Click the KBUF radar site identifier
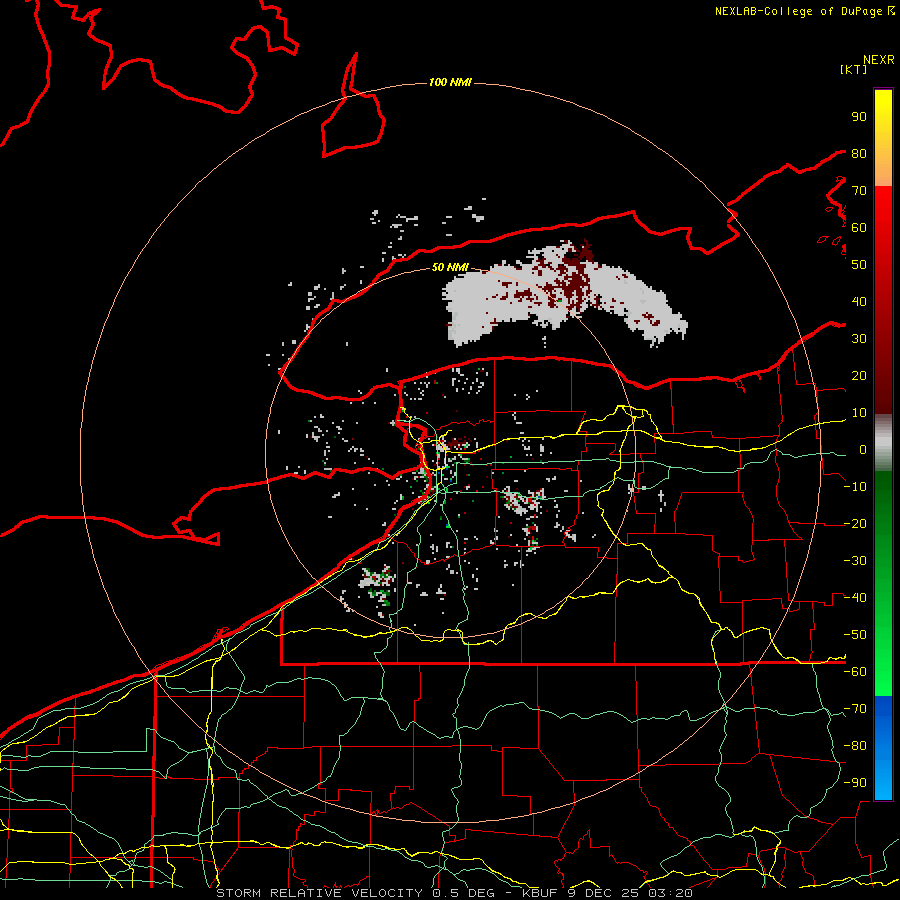Image resolution: width=900 pixels, height=900 pixels. pos(541,893)
